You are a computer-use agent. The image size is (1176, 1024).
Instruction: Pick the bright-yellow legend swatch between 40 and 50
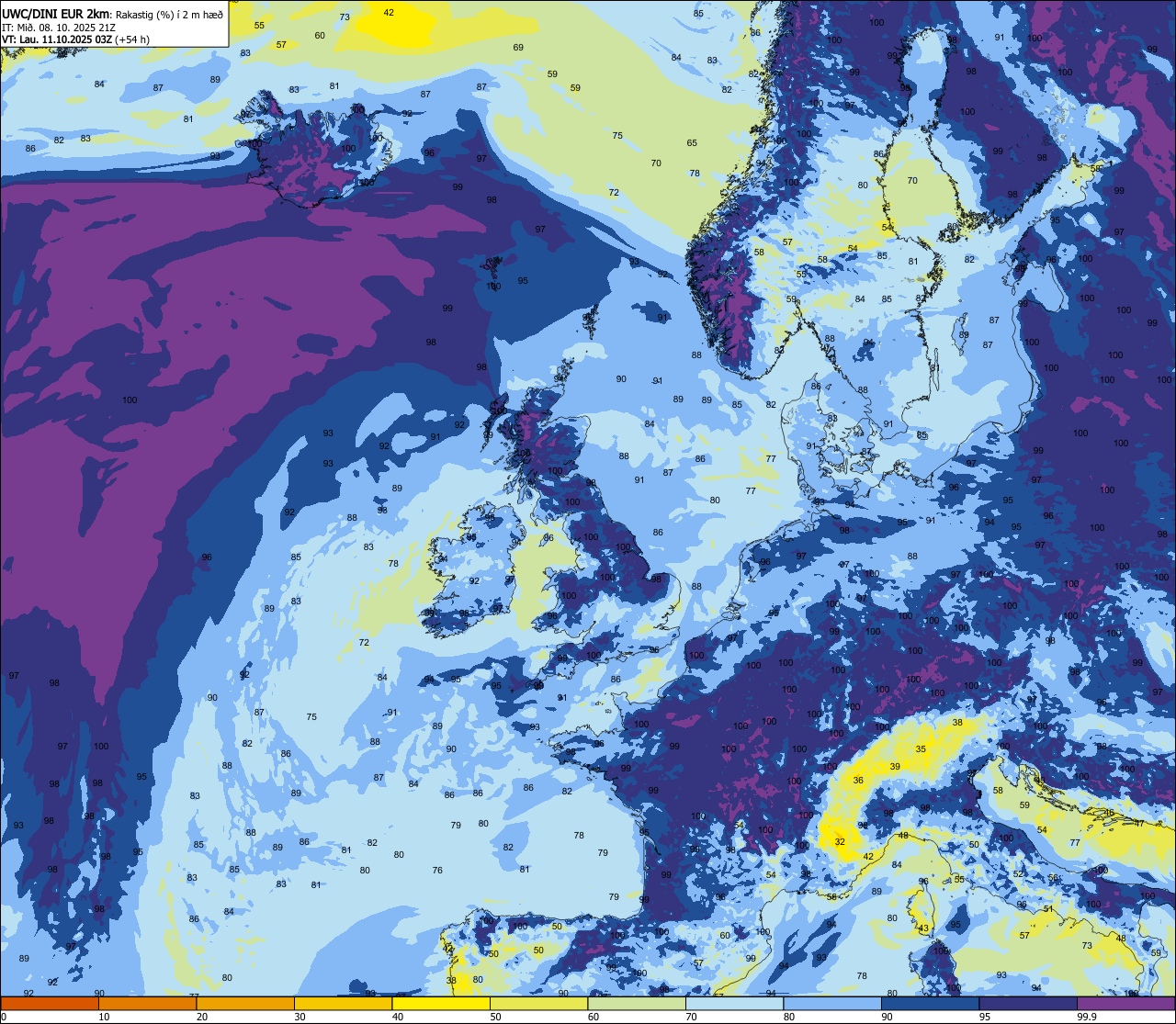coord(441,1003)
